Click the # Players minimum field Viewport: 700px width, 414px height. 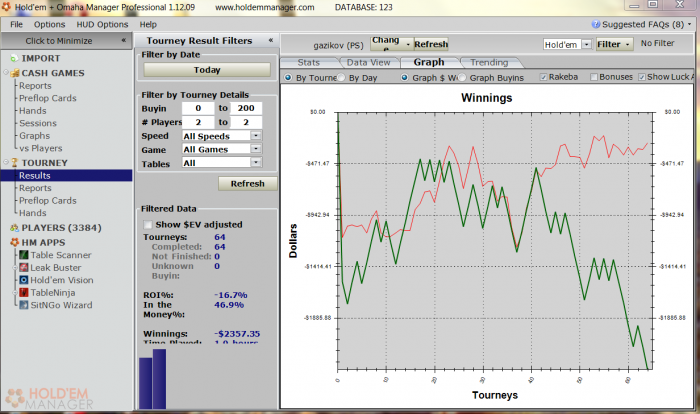pyautogui.click(x=198, y=122)
